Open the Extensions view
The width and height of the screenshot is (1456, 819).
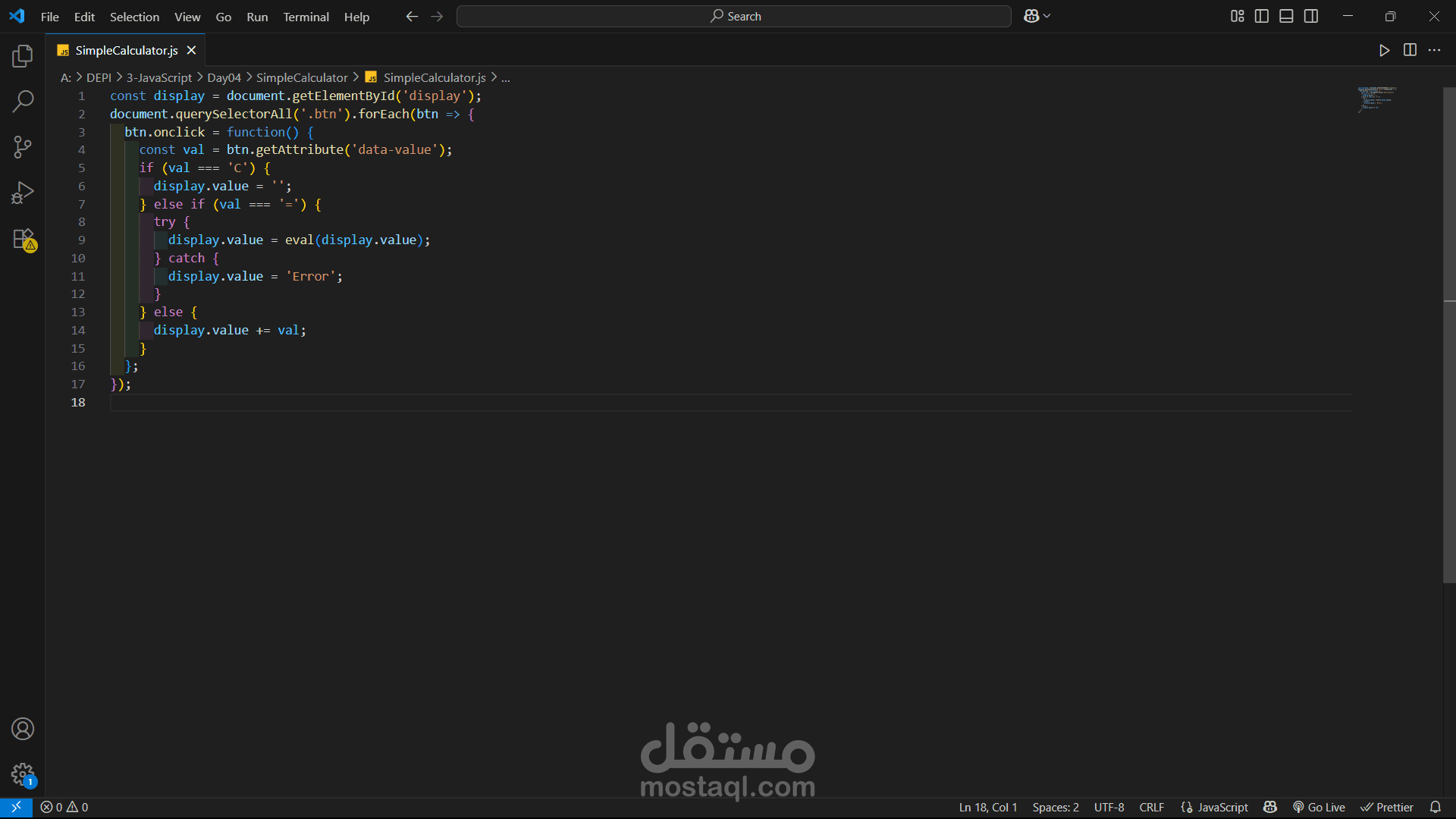tap(23, 239)
